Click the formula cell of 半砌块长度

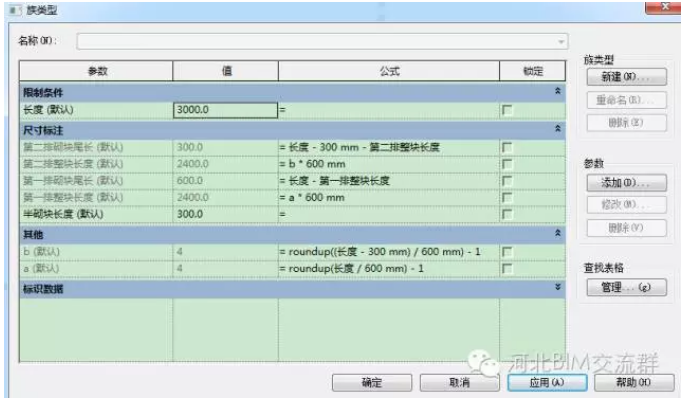pyautogui.click(x=389, y=214)
